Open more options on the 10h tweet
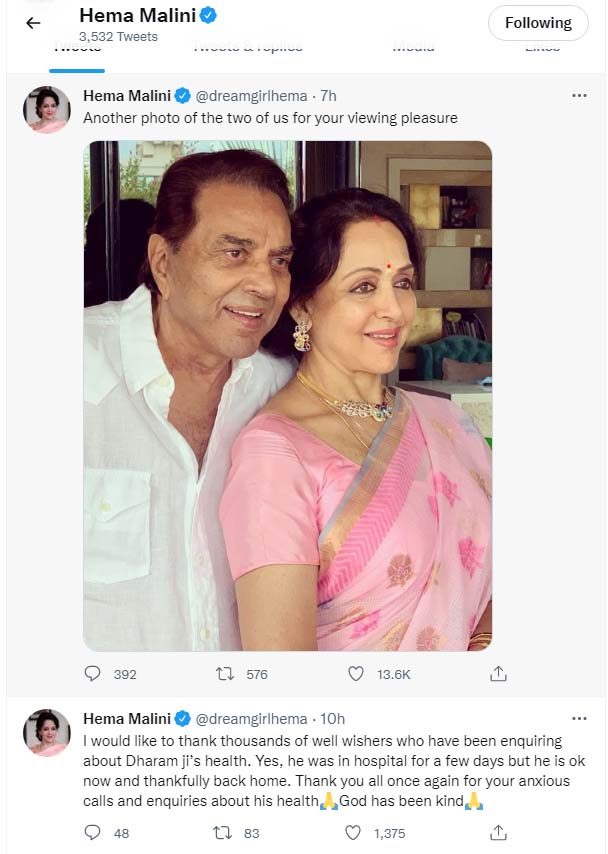The width and height of the screenshot is (608, 854). click(579, 719)
